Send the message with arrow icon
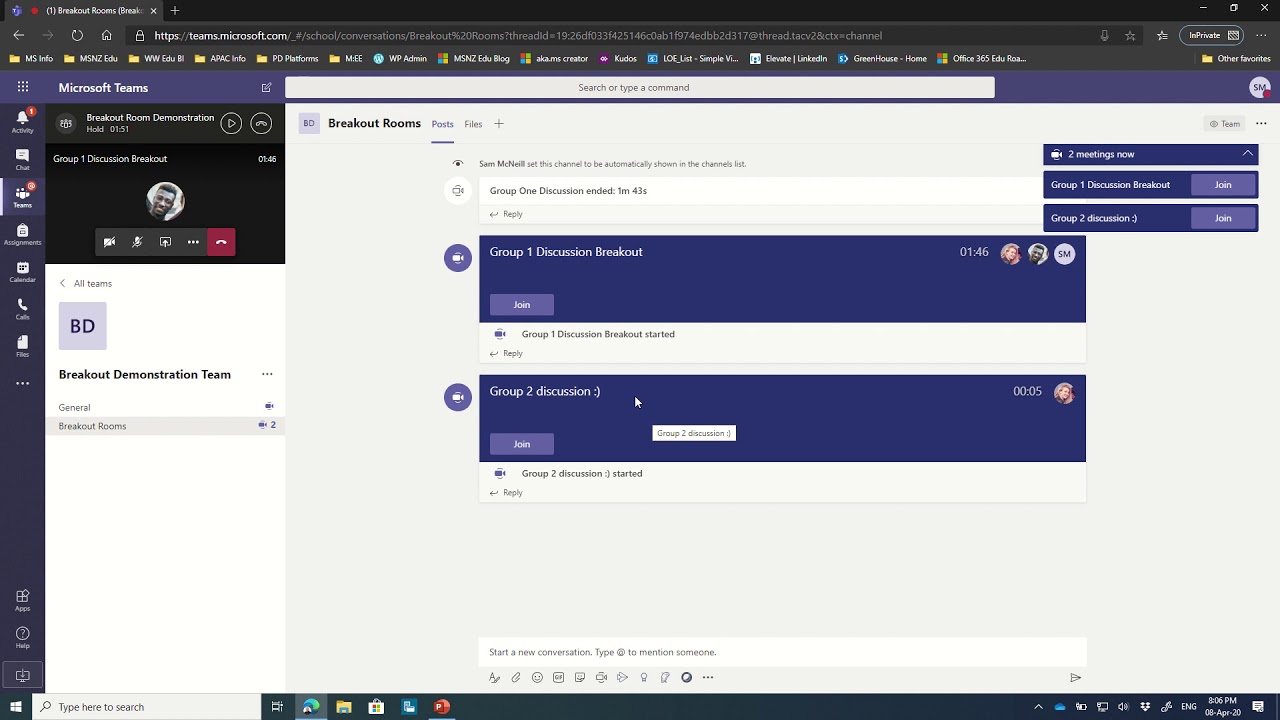The image size is (1280, 720). pos(1075,678)
